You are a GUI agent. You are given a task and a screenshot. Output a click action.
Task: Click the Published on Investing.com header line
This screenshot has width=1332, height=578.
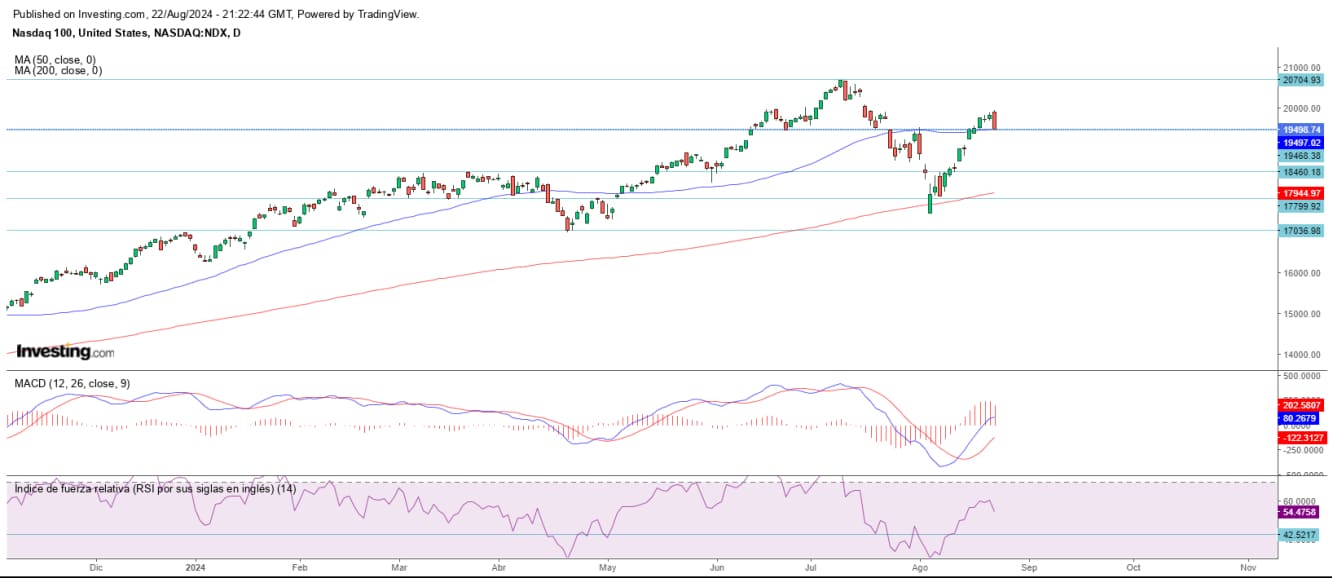216,14
